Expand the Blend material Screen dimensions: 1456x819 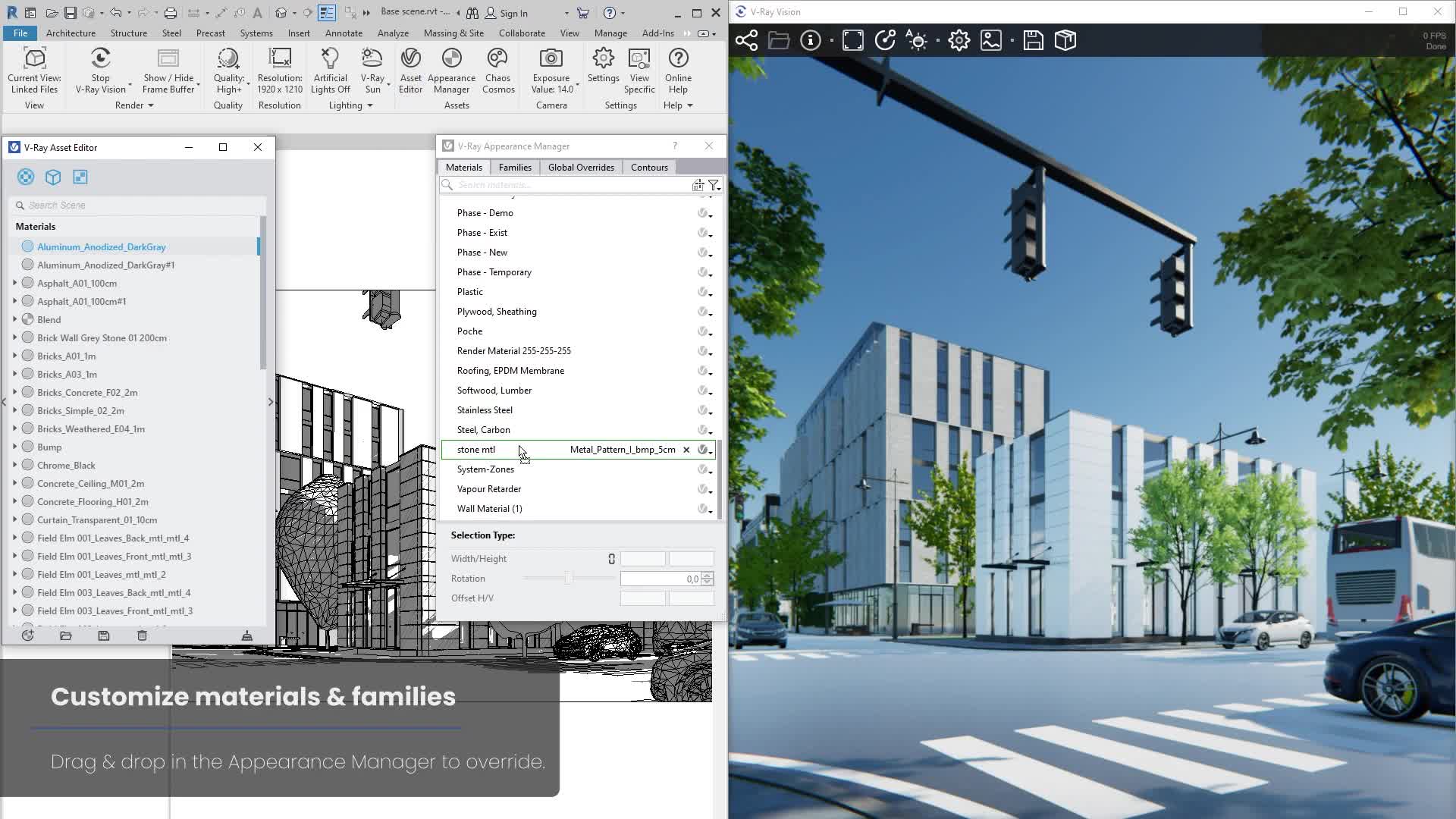point(14,319)
